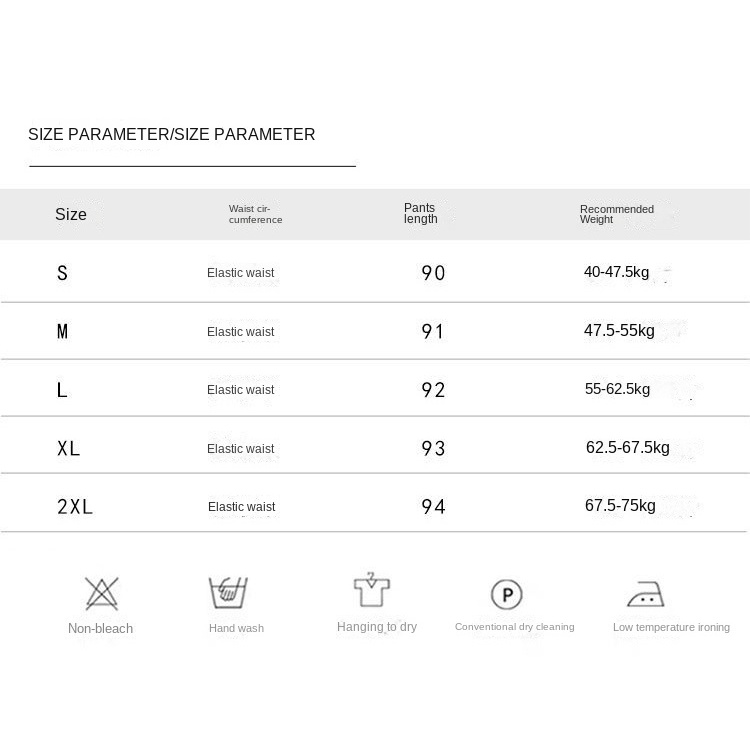Click the Hand wash basin icon
The height and width of the screenshot is (750, 750).
[228, 593]
